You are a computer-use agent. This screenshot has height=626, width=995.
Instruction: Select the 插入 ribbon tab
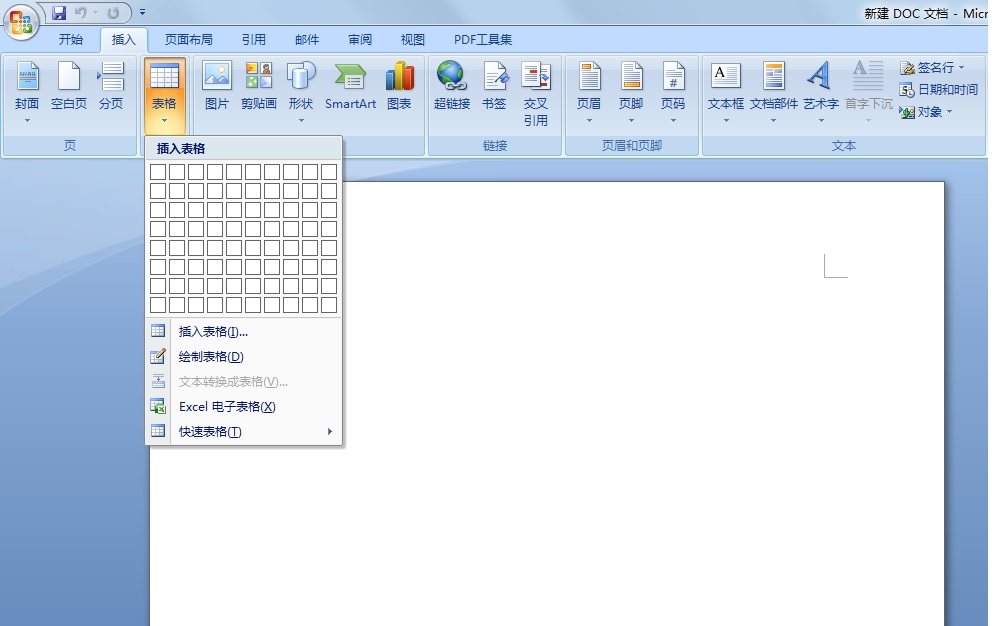[123, 39]
